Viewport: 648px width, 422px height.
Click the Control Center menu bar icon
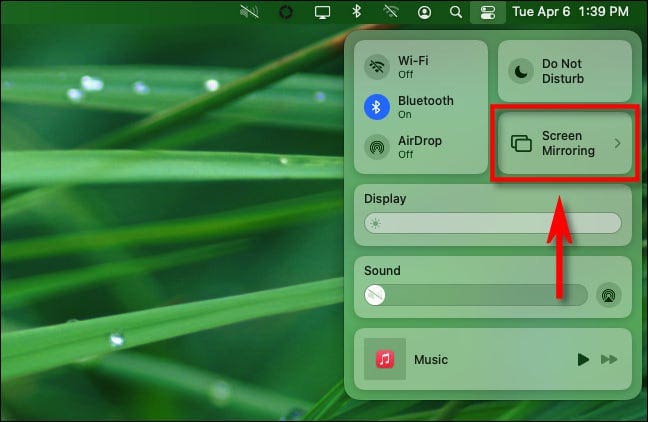click(488, 13)
